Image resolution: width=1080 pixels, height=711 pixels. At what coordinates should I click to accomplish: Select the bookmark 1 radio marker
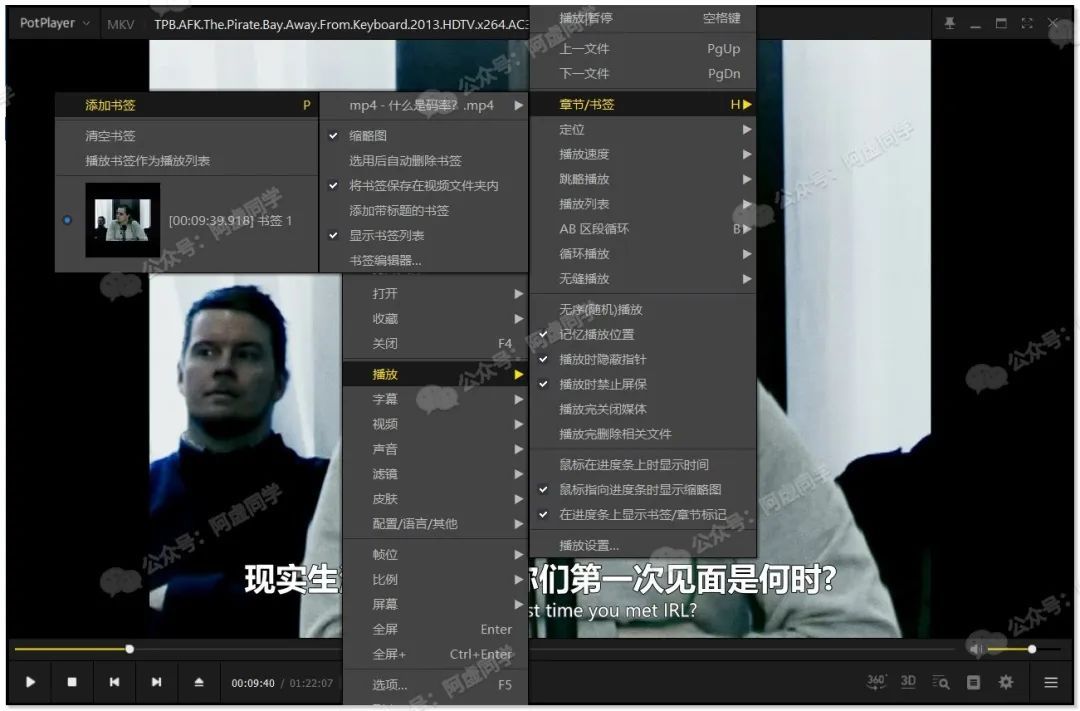[67, 220]
